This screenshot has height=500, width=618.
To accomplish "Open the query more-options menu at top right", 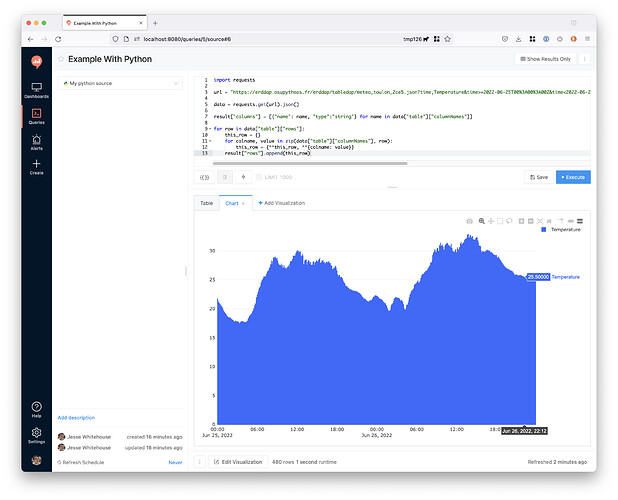I will click(x=584, y=59).
